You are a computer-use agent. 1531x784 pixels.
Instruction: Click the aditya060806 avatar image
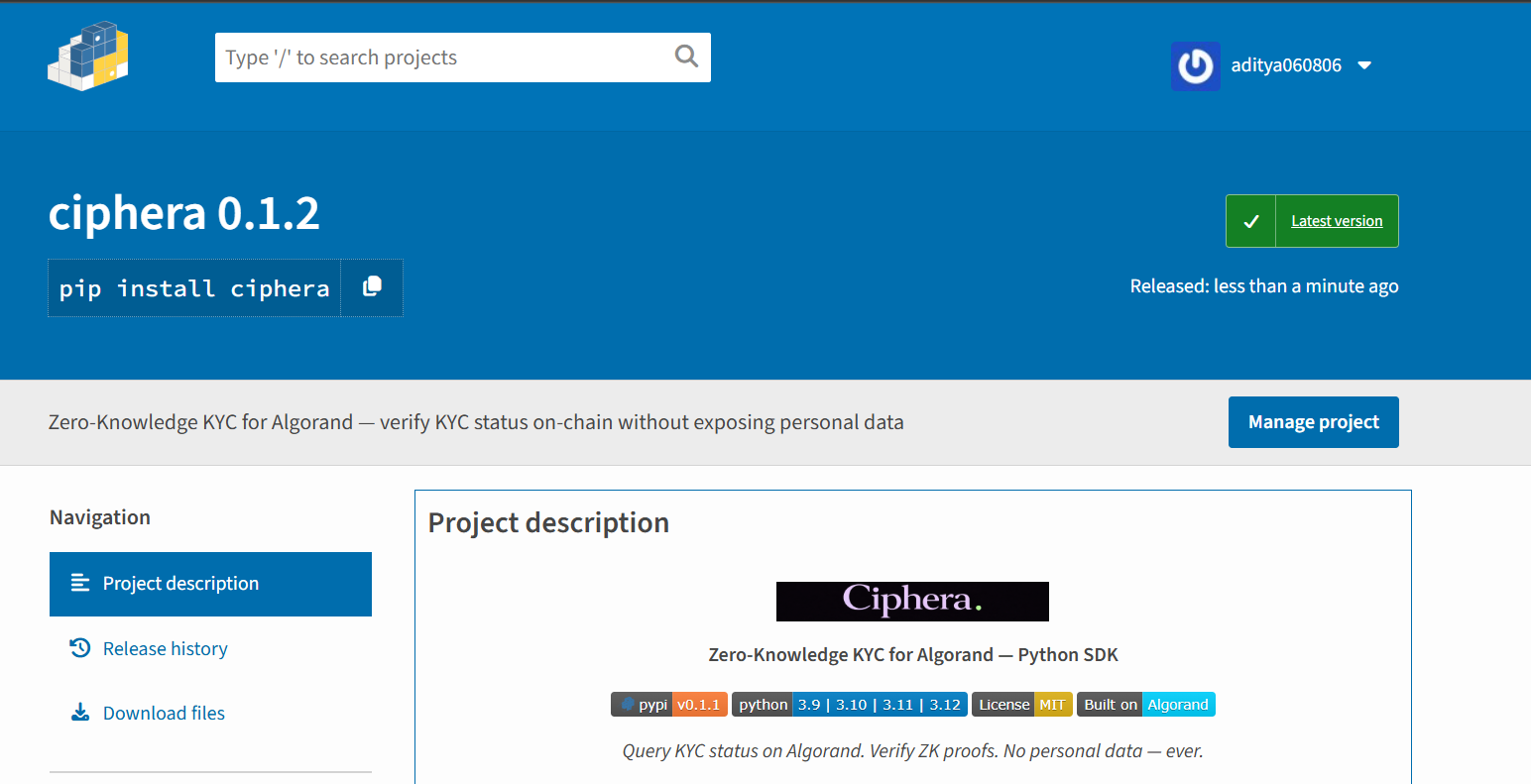[1195, 66]
